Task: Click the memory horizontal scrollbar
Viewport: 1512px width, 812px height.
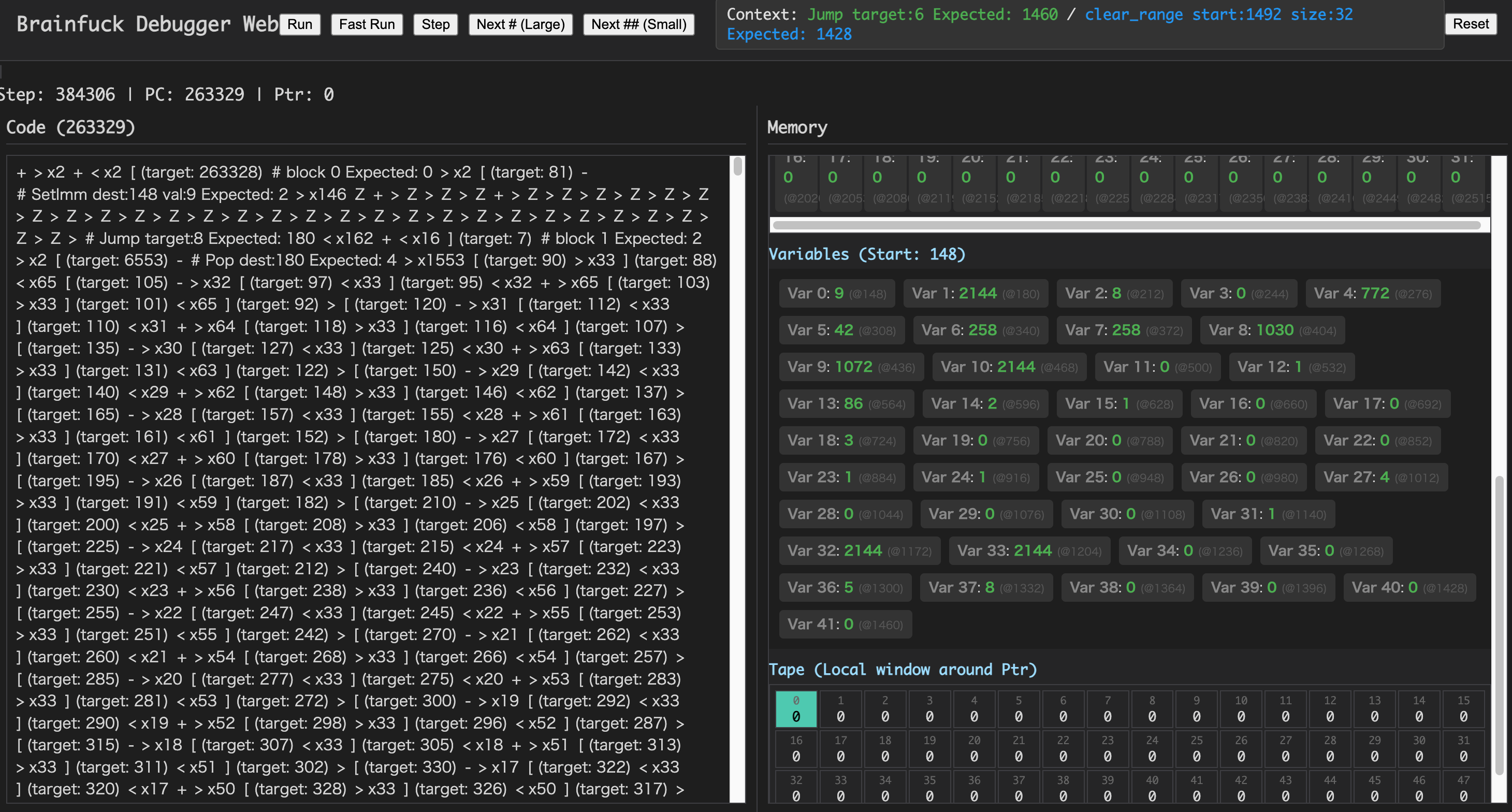Action: 1125,225
